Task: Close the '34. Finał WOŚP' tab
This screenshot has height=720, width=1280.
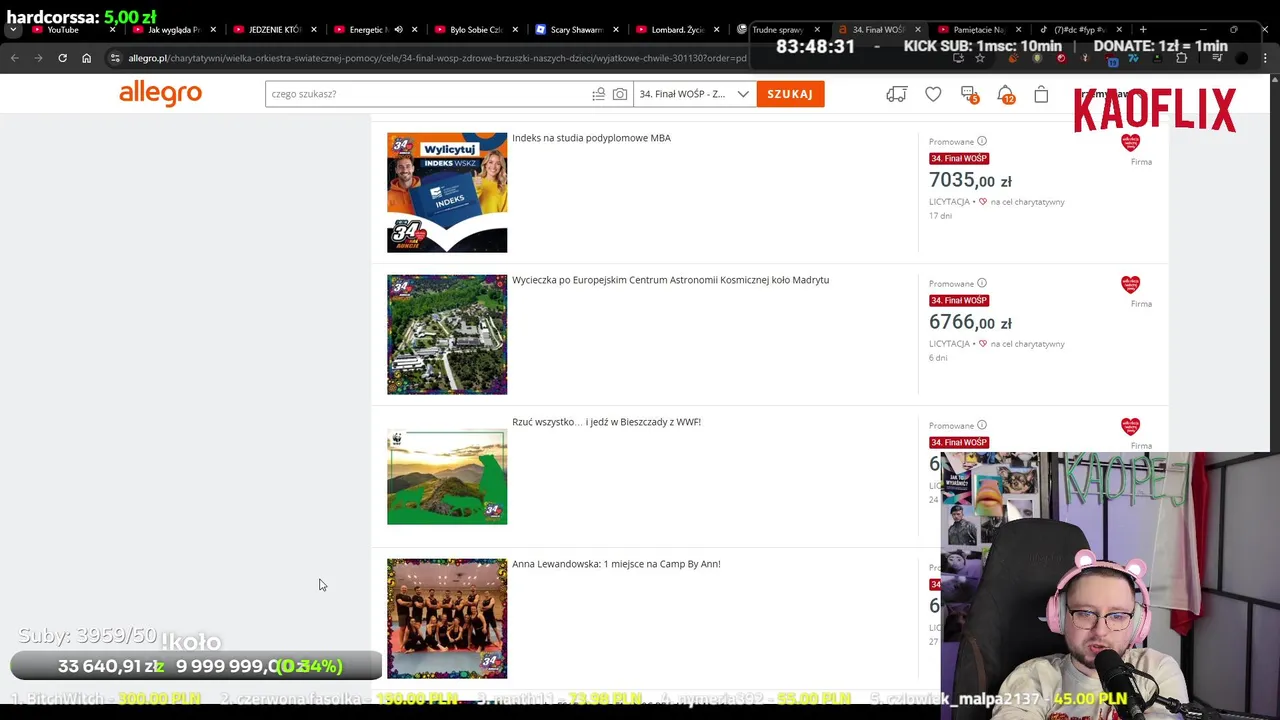Action: [918, 30]
